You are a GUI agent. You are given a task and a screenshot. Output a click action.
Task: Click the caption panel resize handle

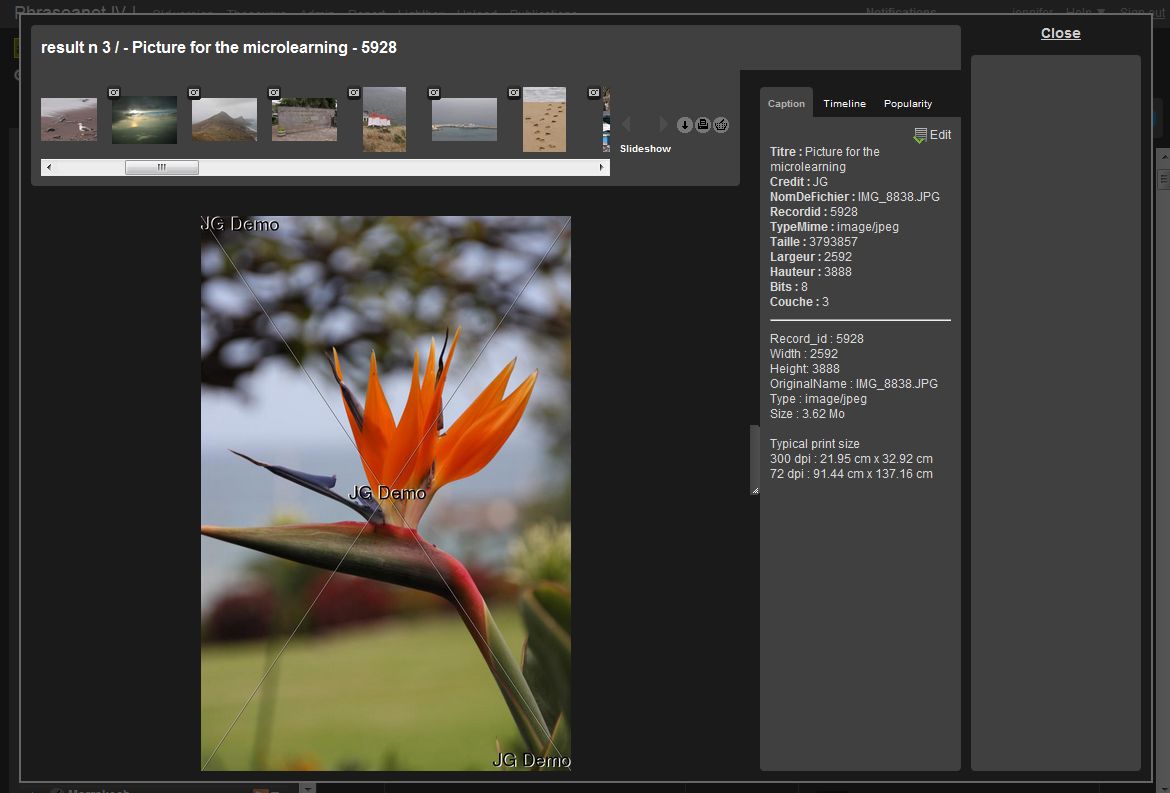coord(755,460)
